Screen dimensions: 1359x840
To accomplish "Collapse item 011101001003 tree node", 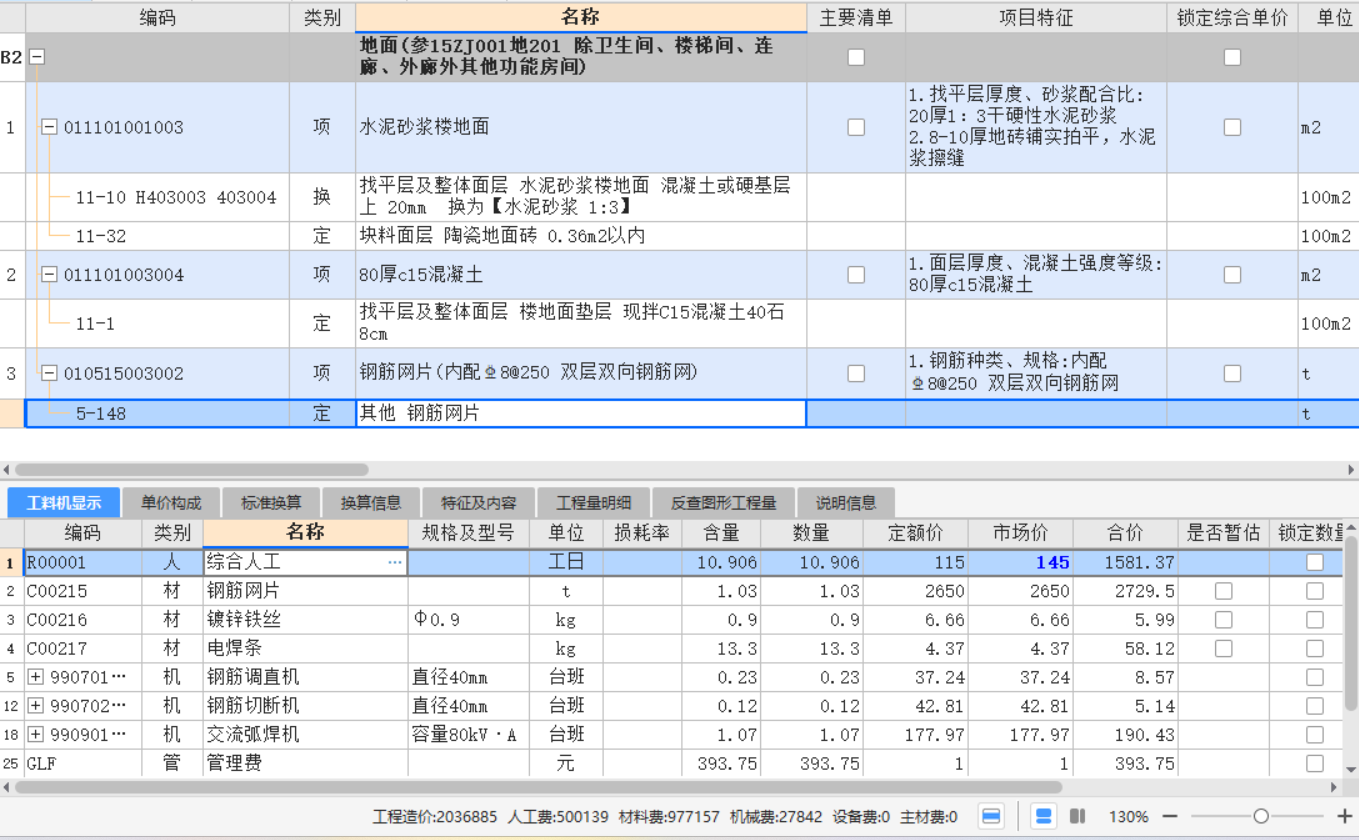I will tap(49, 127).
